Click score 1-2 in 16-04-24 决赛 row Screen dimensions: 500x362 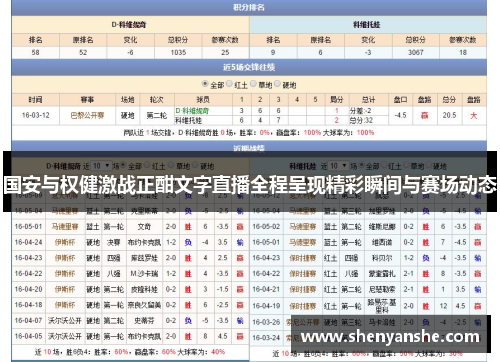tap(171, 242)
